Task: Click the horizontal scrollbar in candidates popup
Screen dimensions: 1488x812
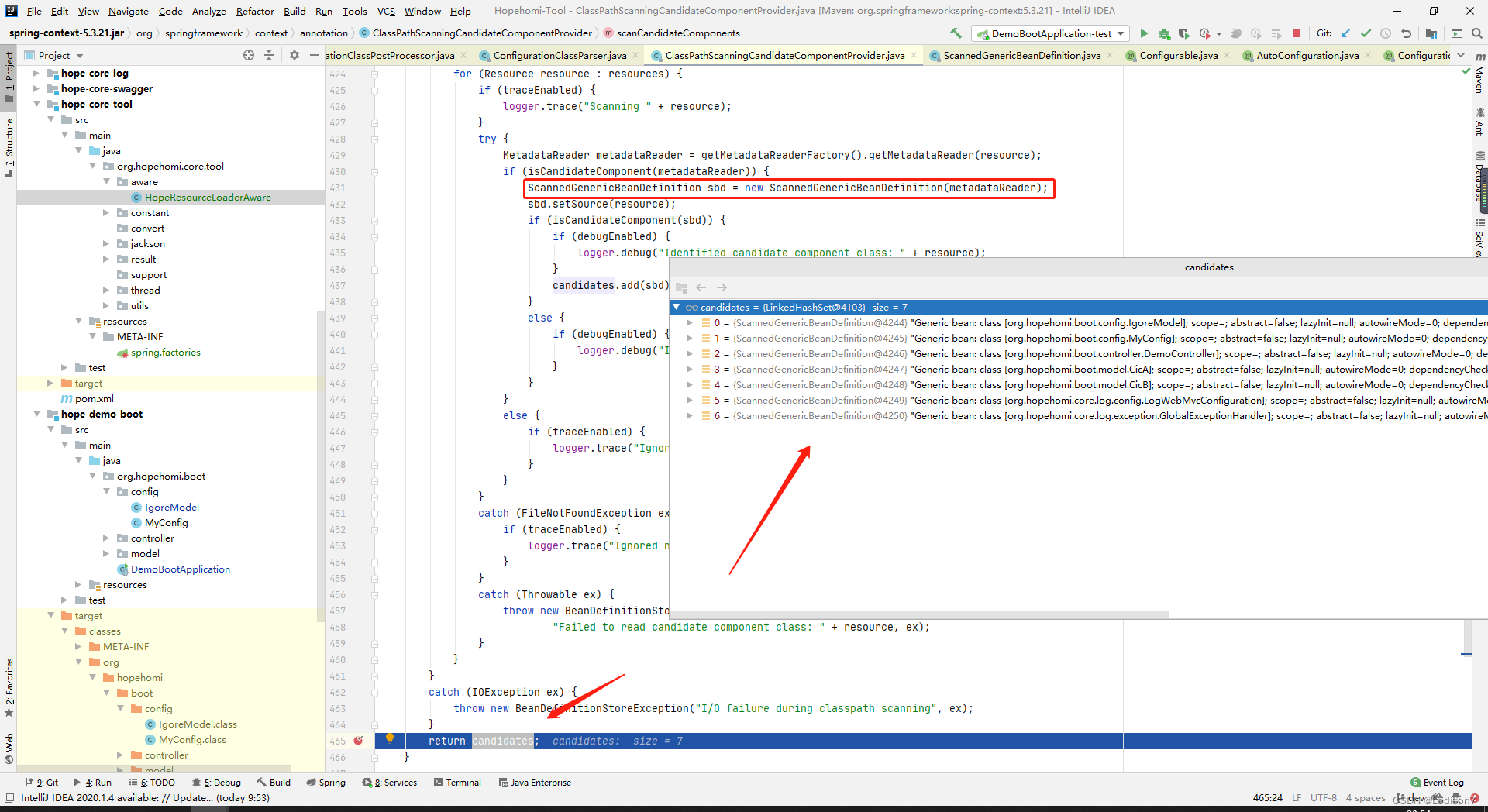Action: [x=919, y=614]
